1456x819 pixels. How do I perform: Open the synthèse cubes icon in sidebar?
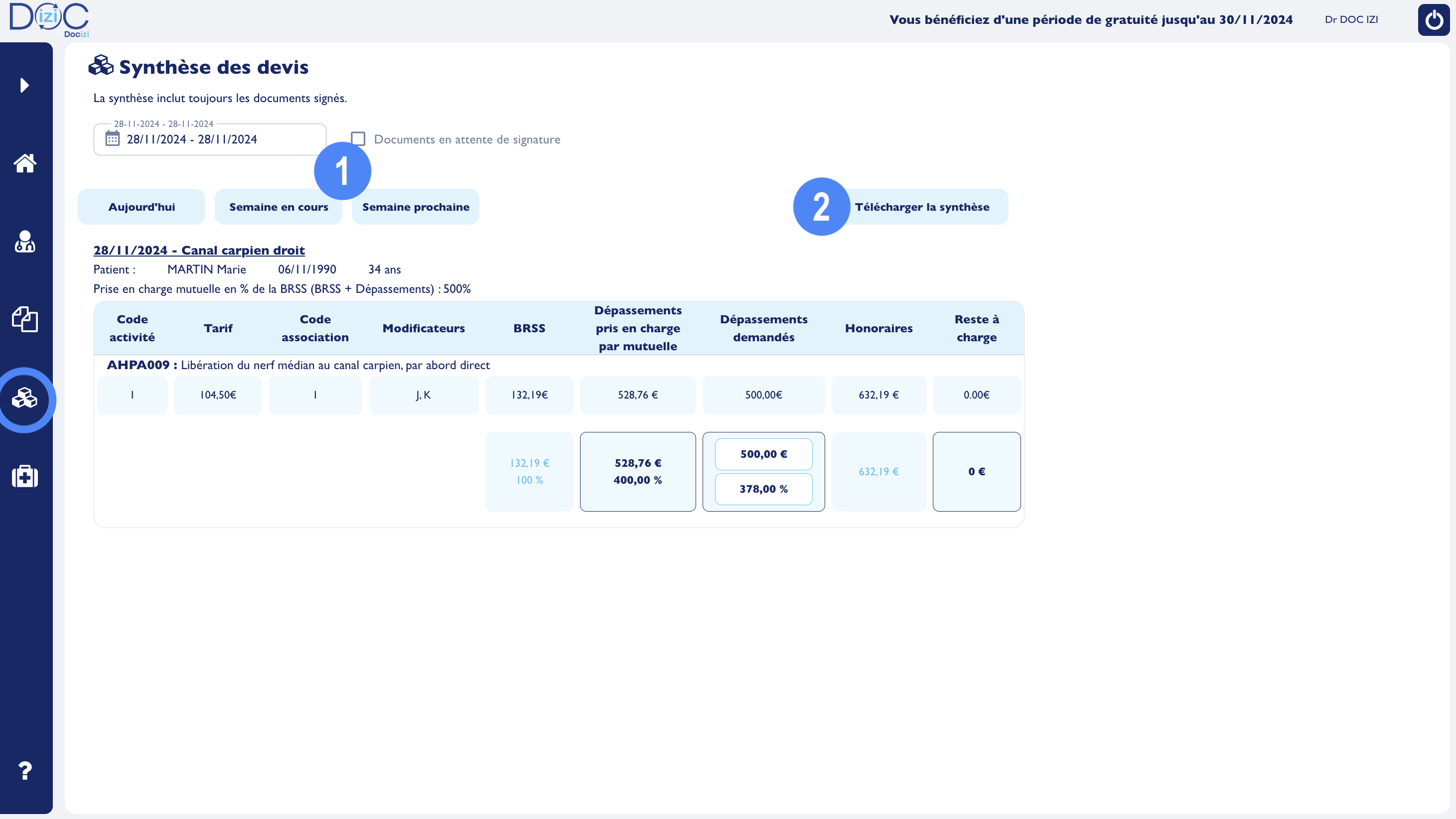25,399
